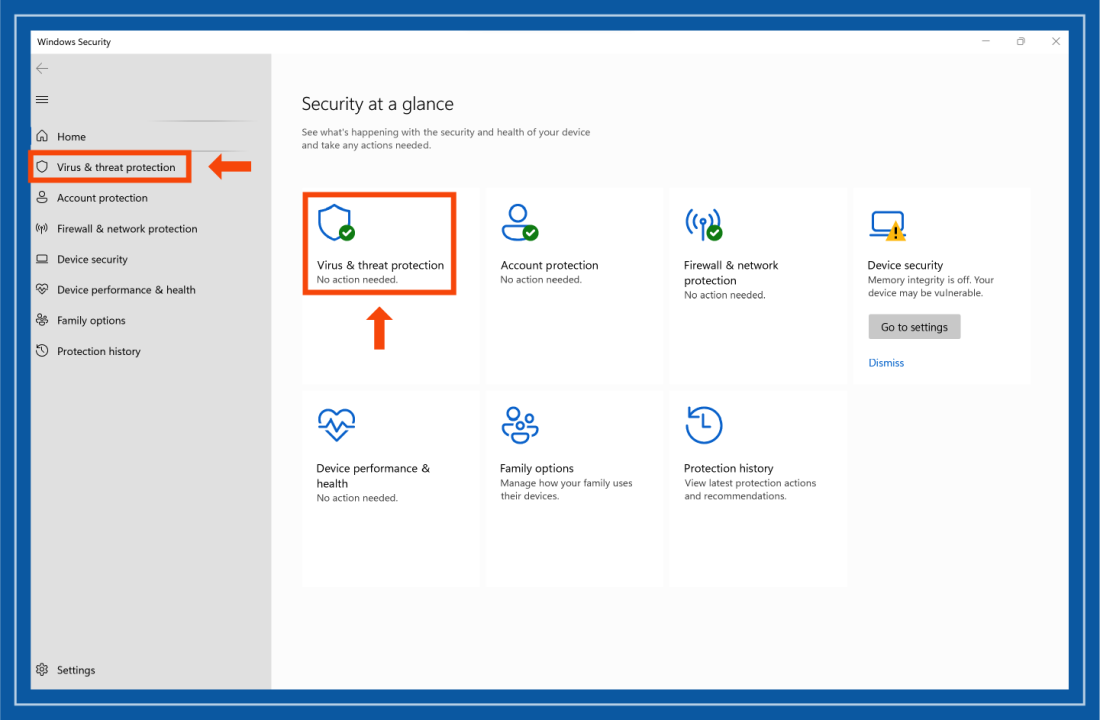Select the Account protection person icon
This screenshot has height=720, width=1100.
point(42,197)
